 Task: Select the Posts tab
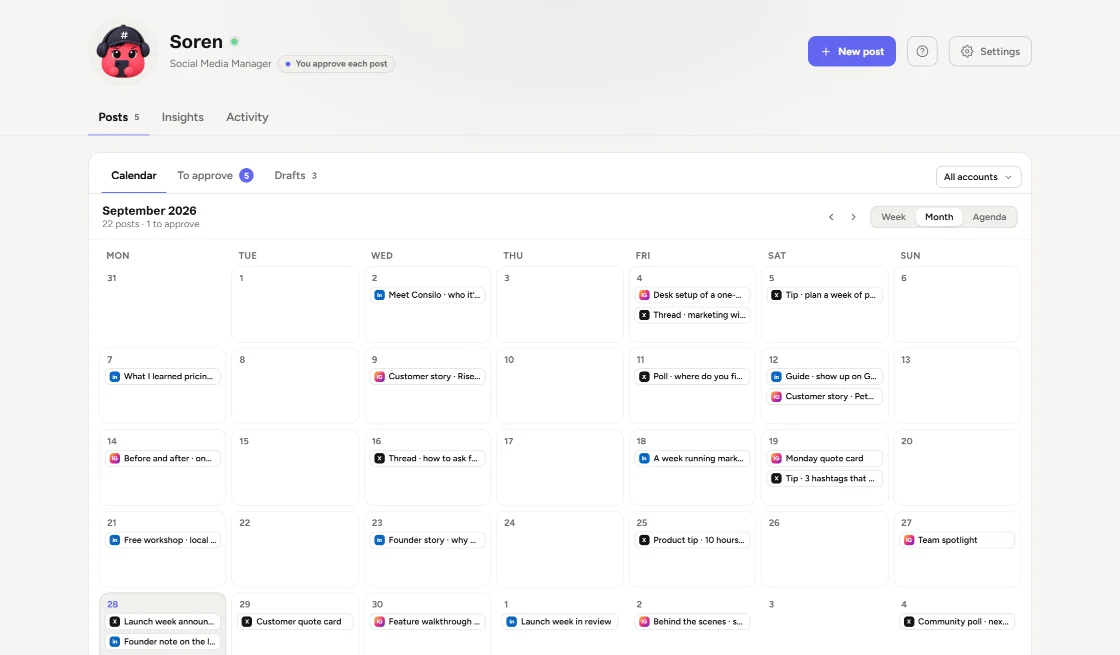point(119,117)
